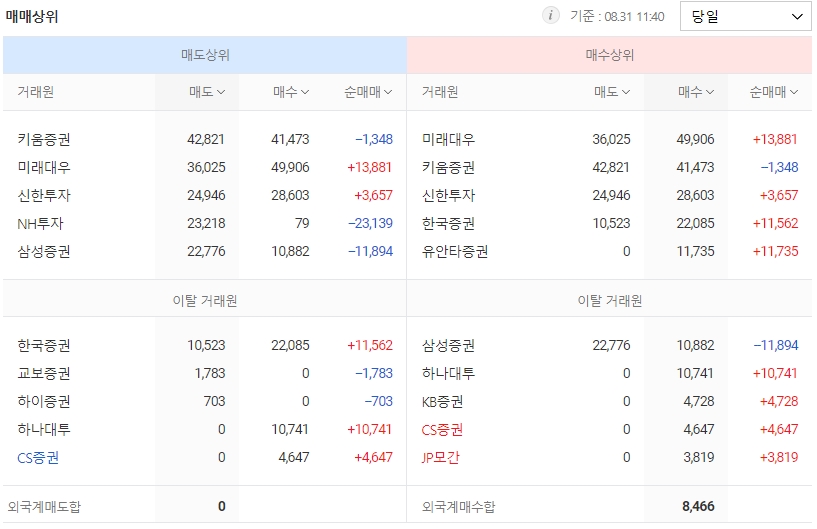Click 하나대투 under 매수 이탈 거래원
Image resolution: width=817 pixels, height=529 pixels.
point(448,374)
